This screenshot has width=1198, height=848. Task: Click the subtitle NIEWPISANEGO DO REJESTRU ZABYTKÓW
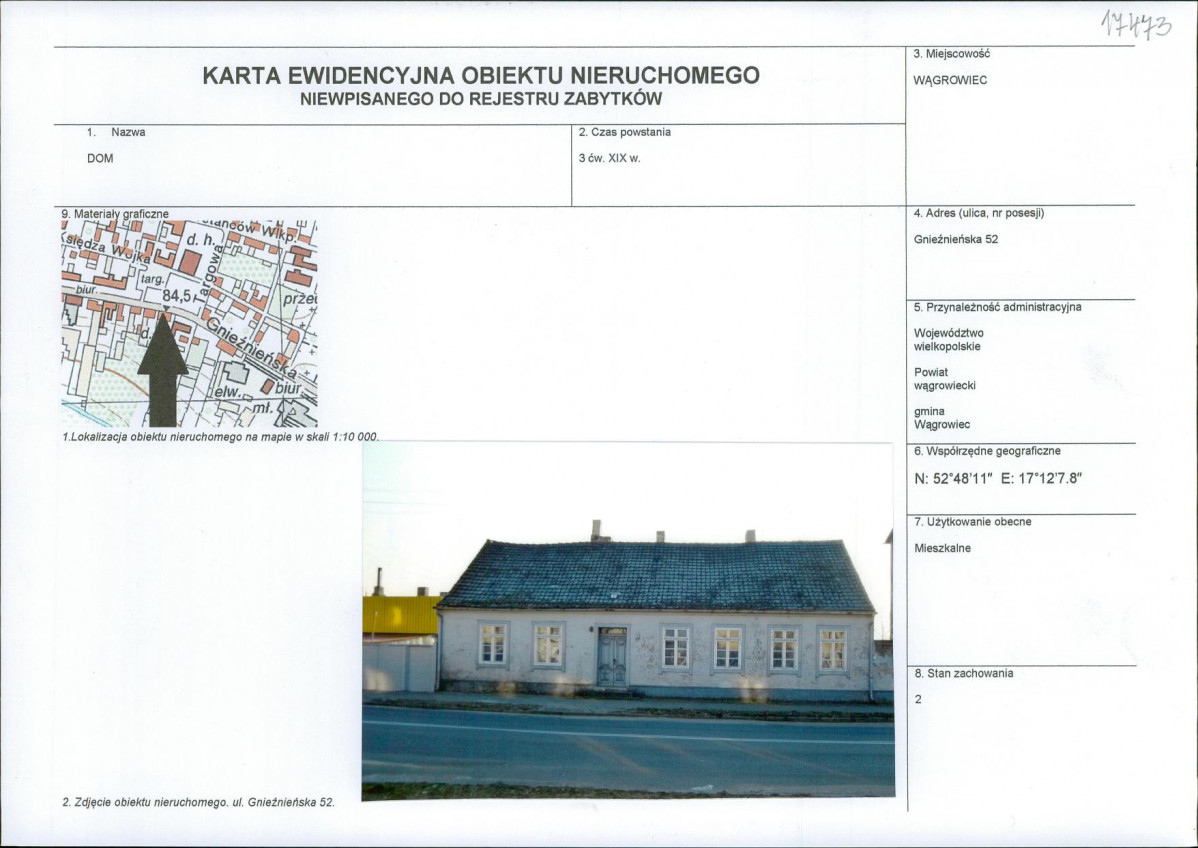[481, 99]
